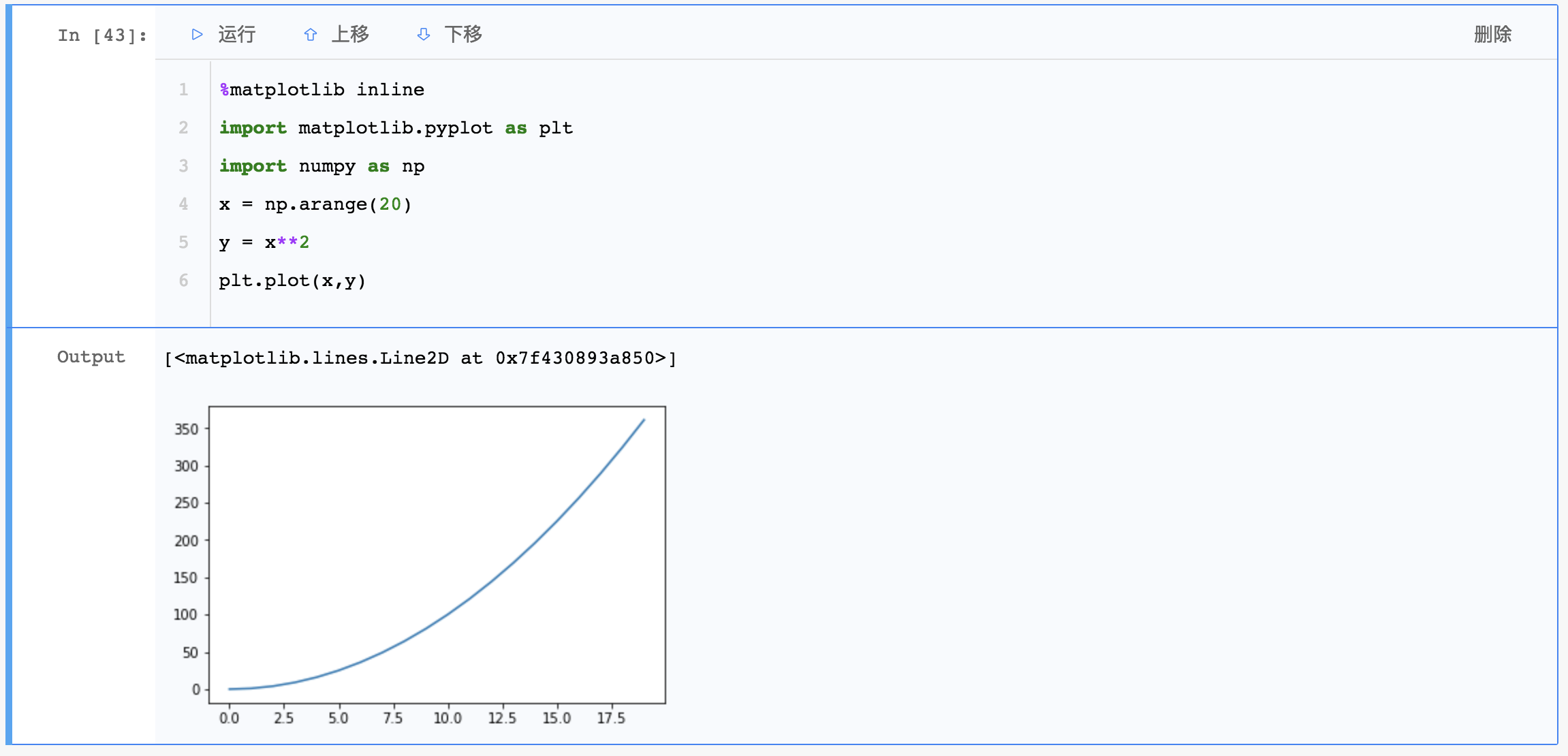
Task: Click the Output label area
Action: click(91, 357)
